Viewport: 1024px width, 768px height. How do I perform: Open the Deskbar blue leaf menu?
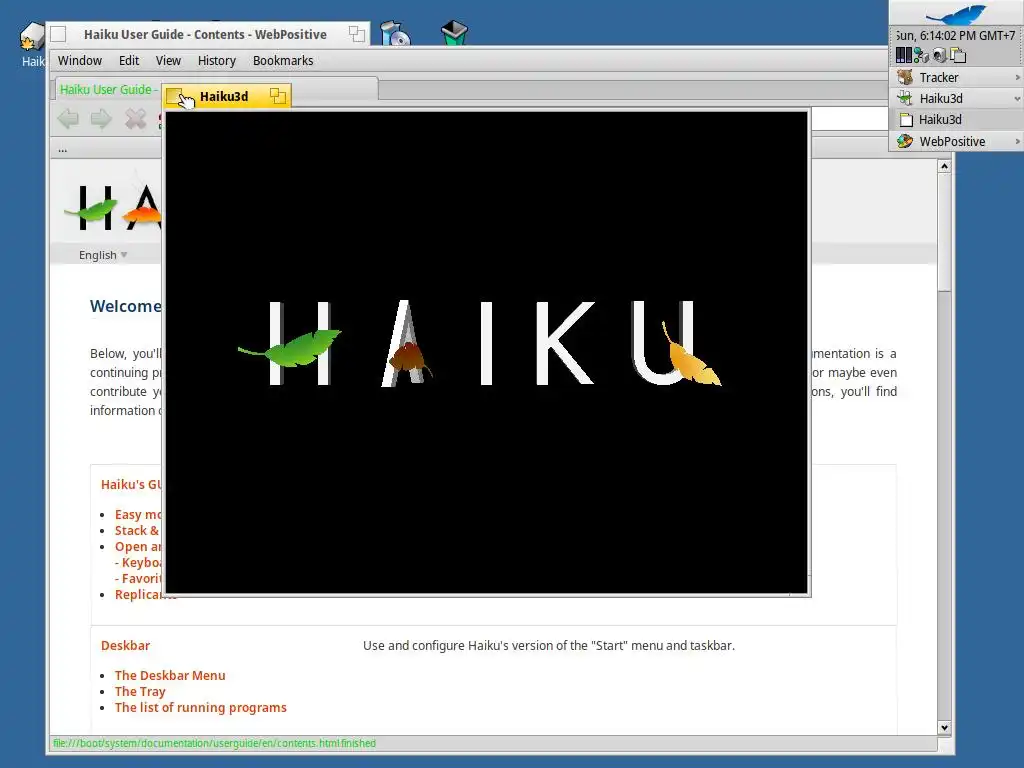pos(956,14)
